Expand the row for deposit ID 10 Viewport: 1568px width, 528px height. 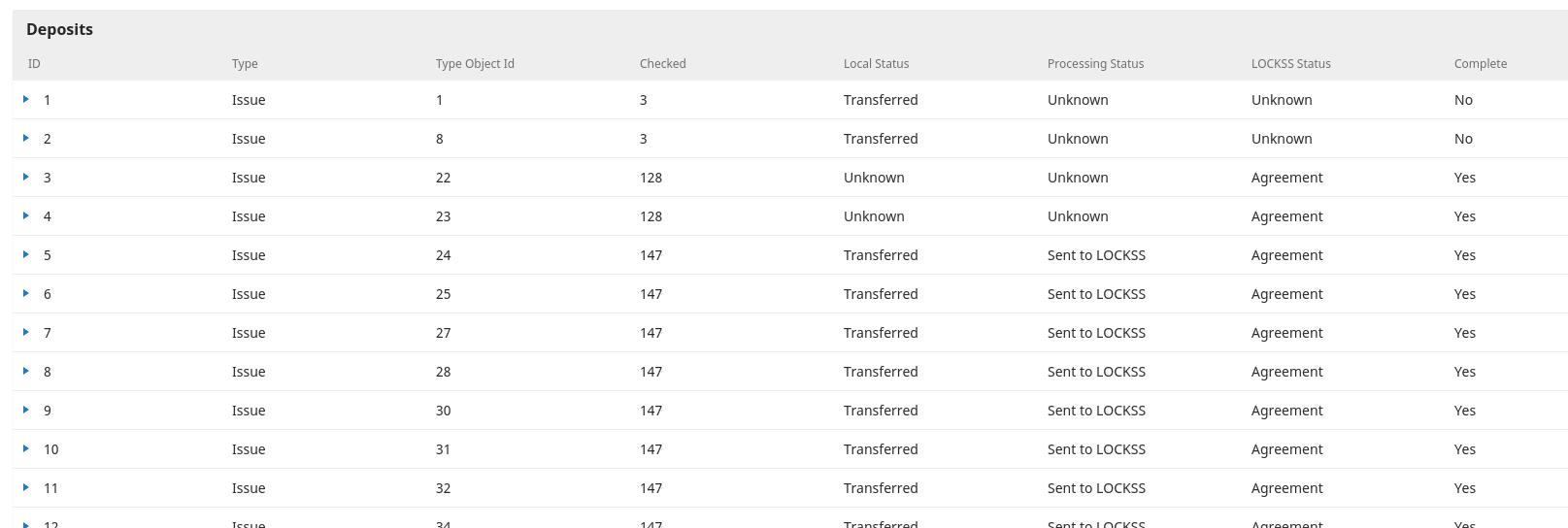click(x=26, y=448)
